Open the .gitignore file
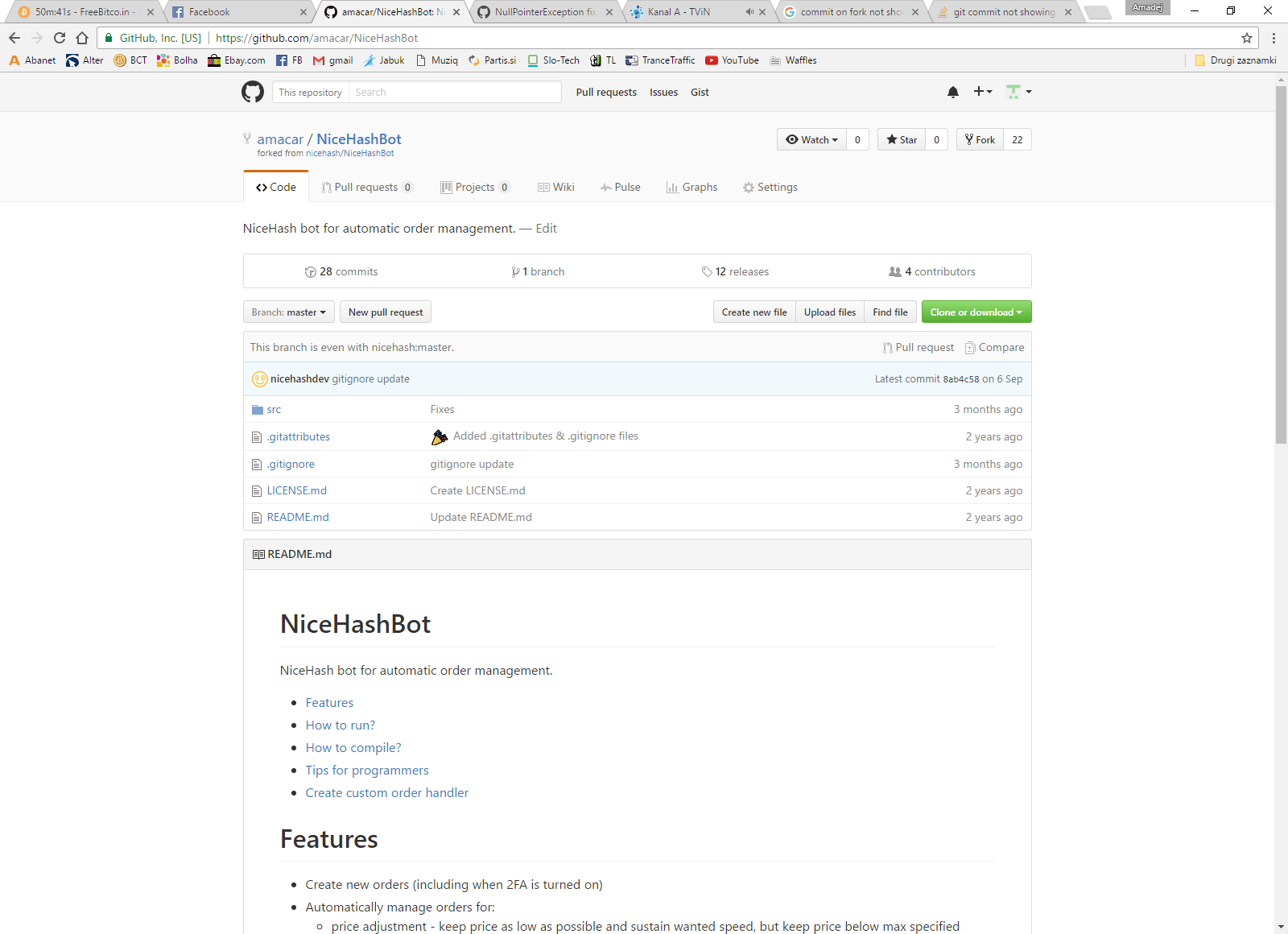Screen dimensions: 1288x934 tap(291, 465)
